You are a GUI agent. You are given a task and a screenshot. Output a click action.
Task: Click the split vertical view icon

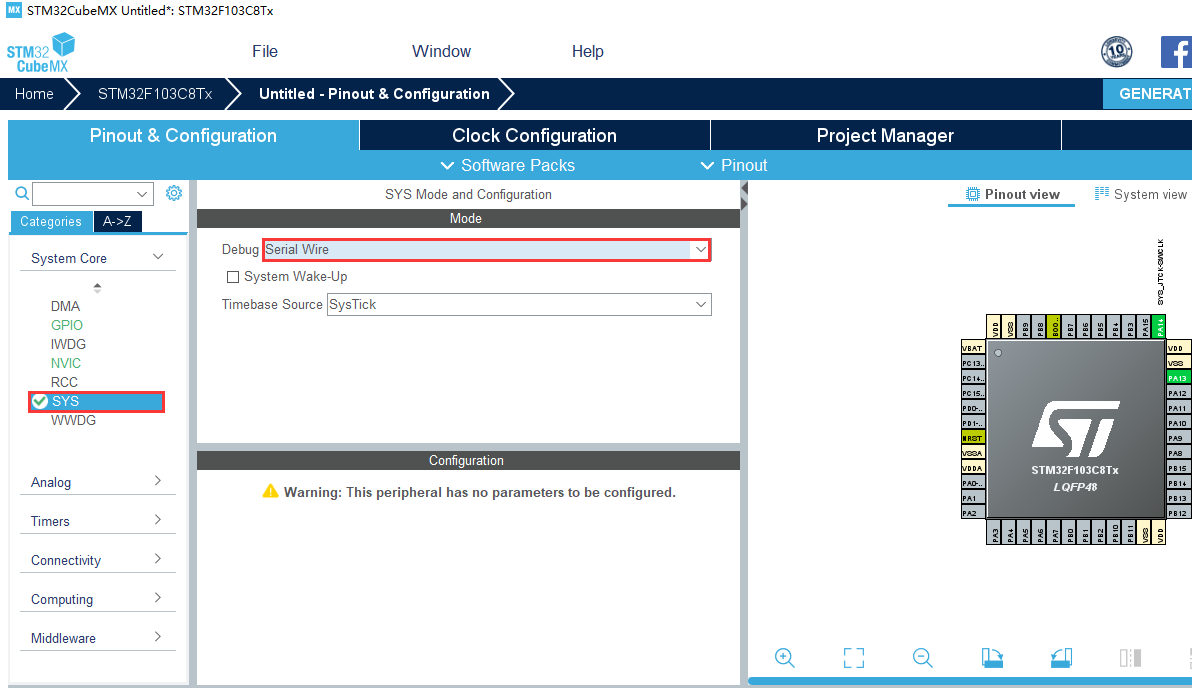click(x=1130, y=658)
